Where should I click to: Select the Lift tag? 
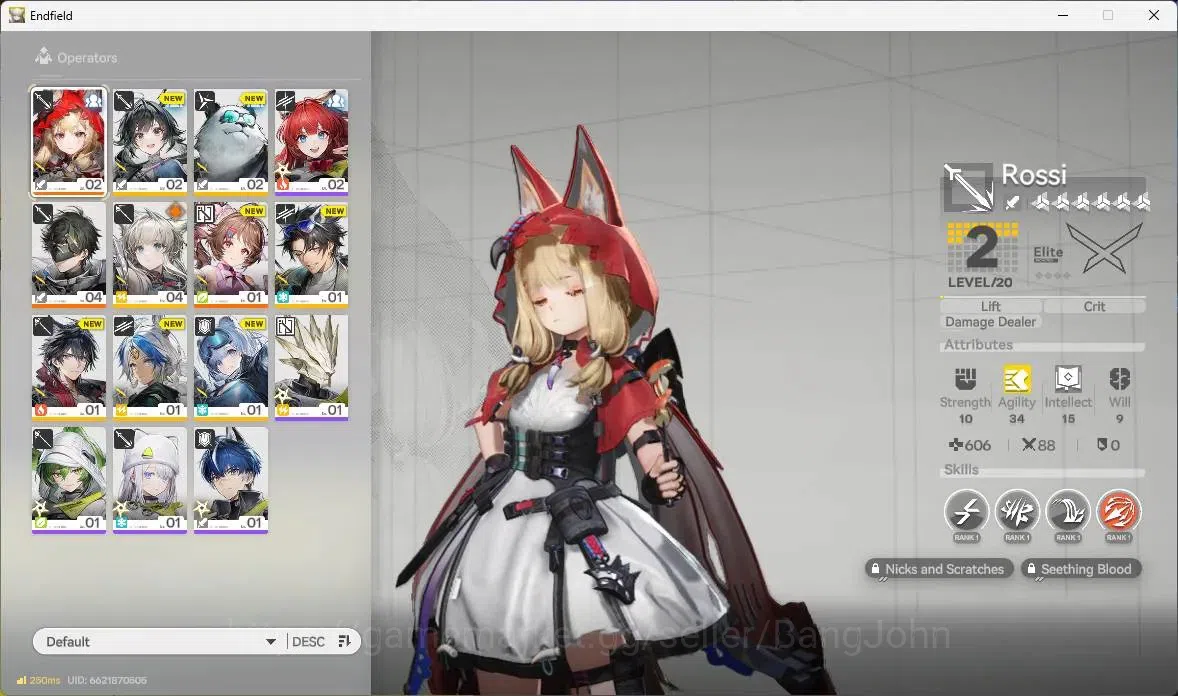(x=990, y=306)
